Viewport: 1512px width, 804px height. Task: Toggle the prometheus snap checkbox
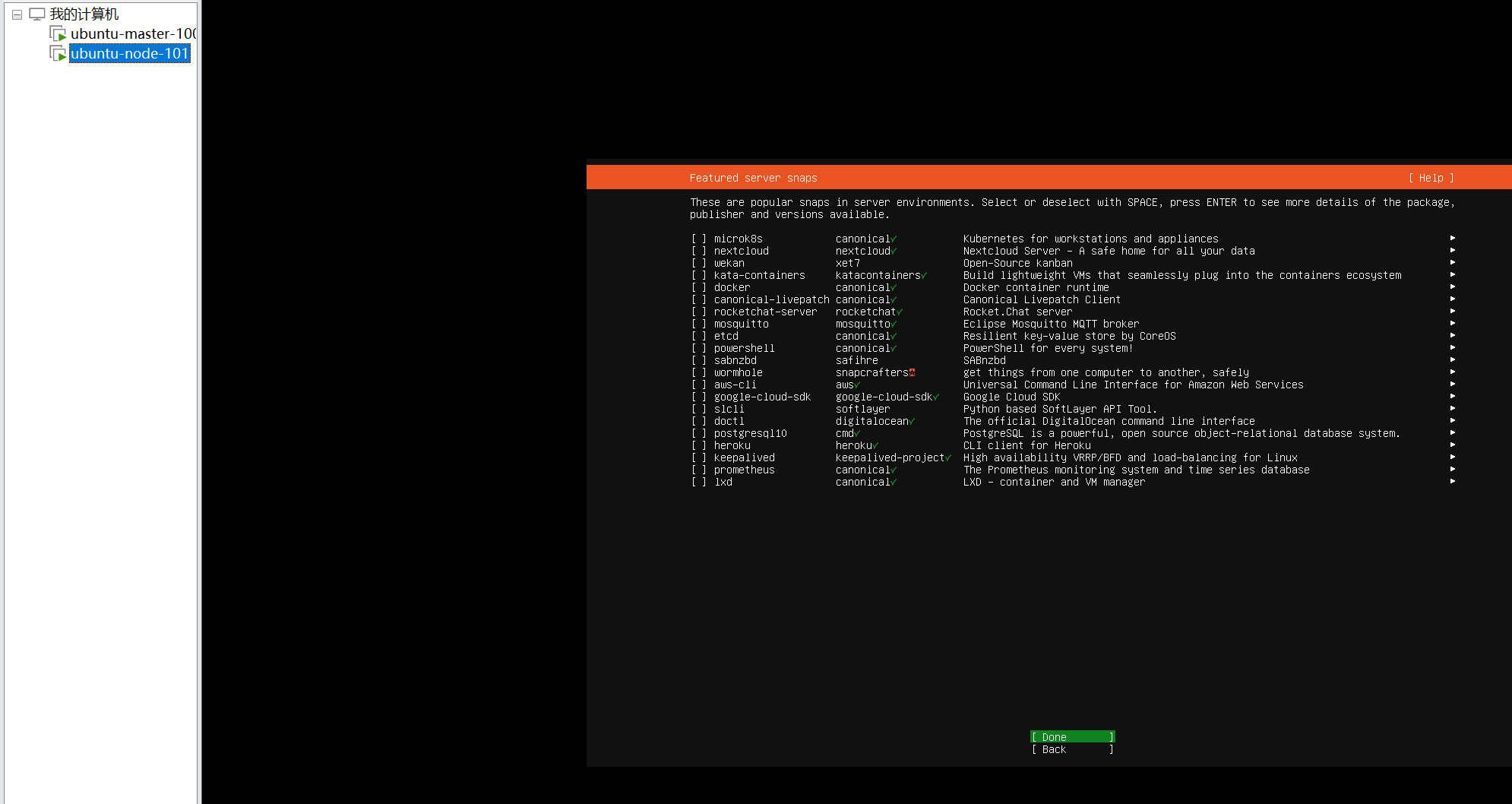click(x=699, y=470)
